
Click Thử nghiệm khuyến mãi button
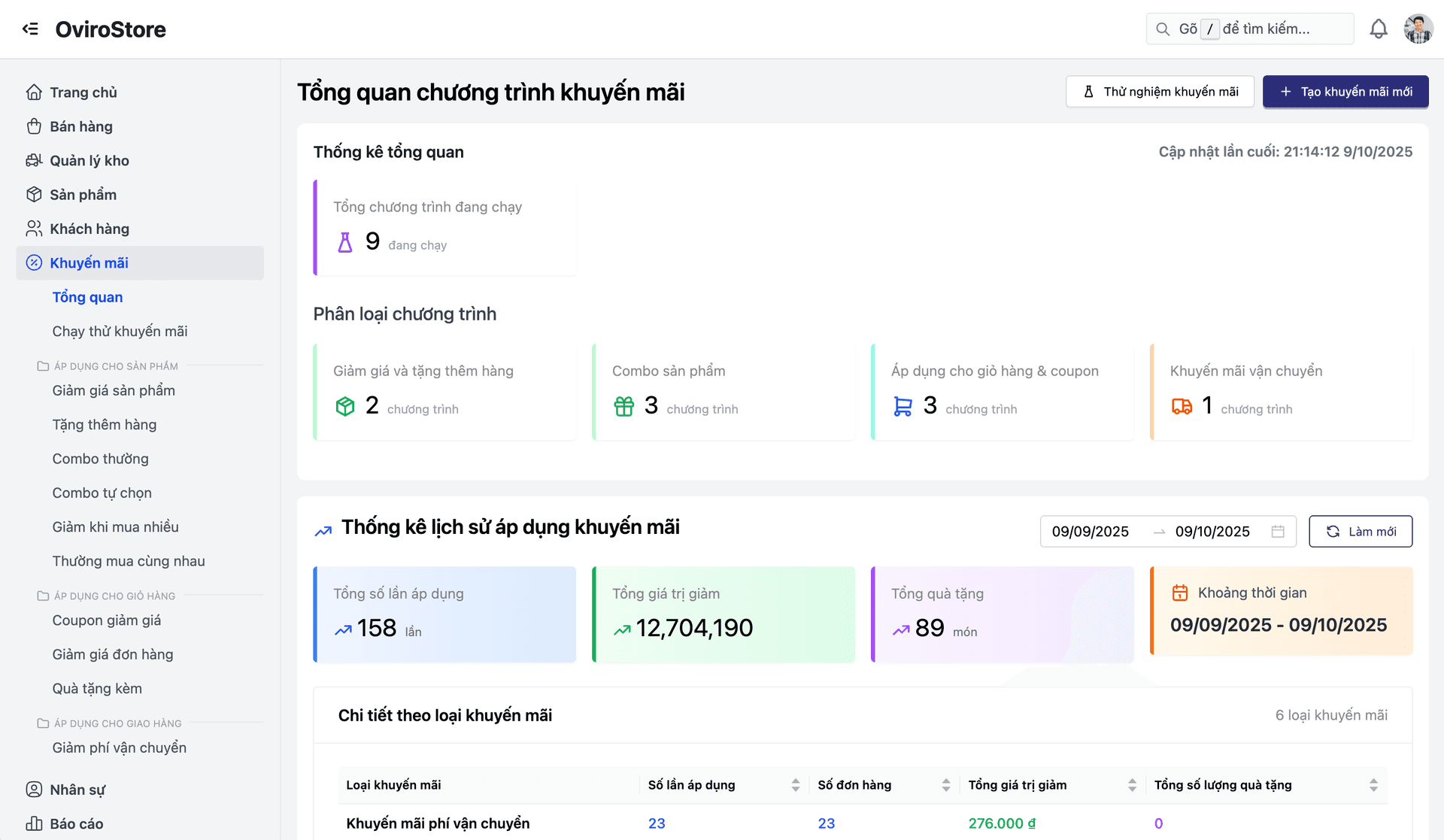pyautogui.click(x=1159, y=92)
